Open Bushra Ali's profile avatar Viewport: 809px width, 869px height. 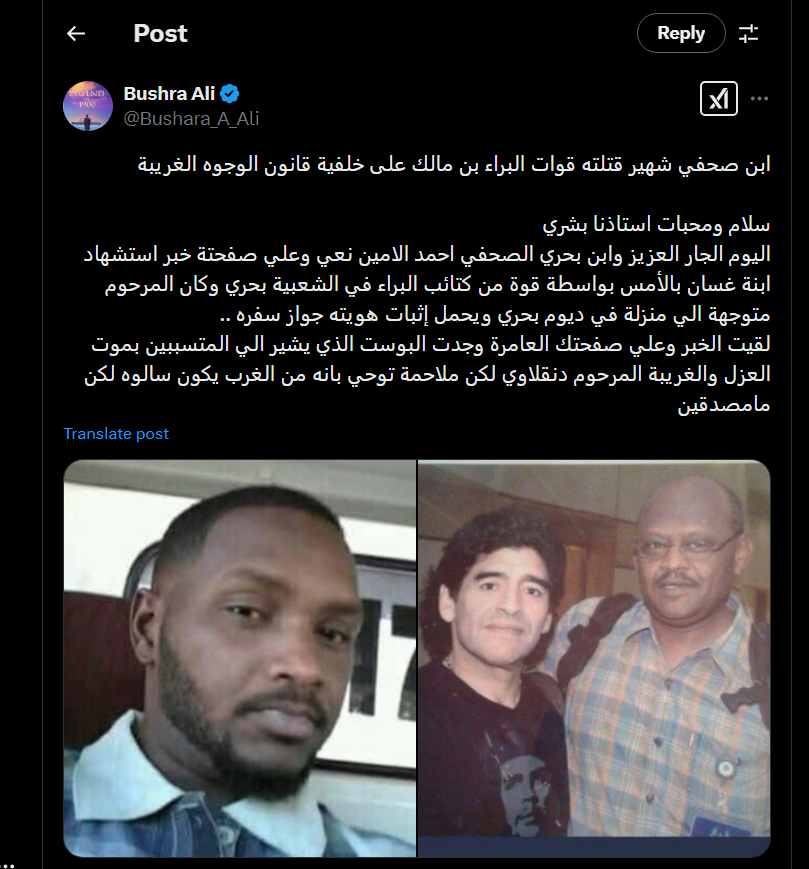click(x=88, y=106)
